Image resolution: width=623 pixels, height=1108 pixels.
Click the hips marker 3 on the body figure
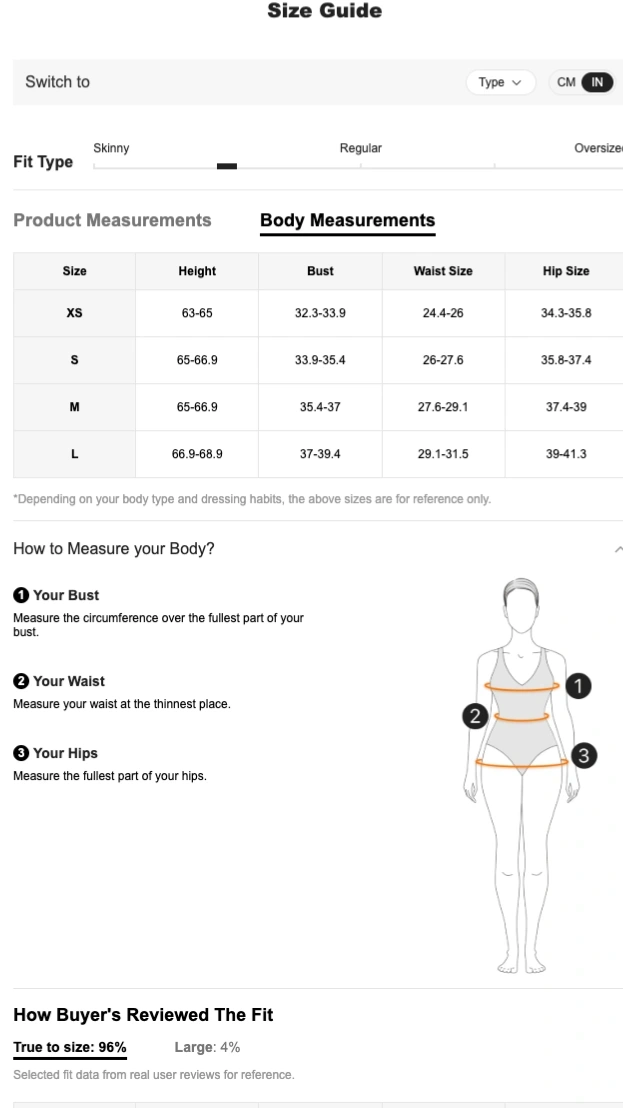585,756
